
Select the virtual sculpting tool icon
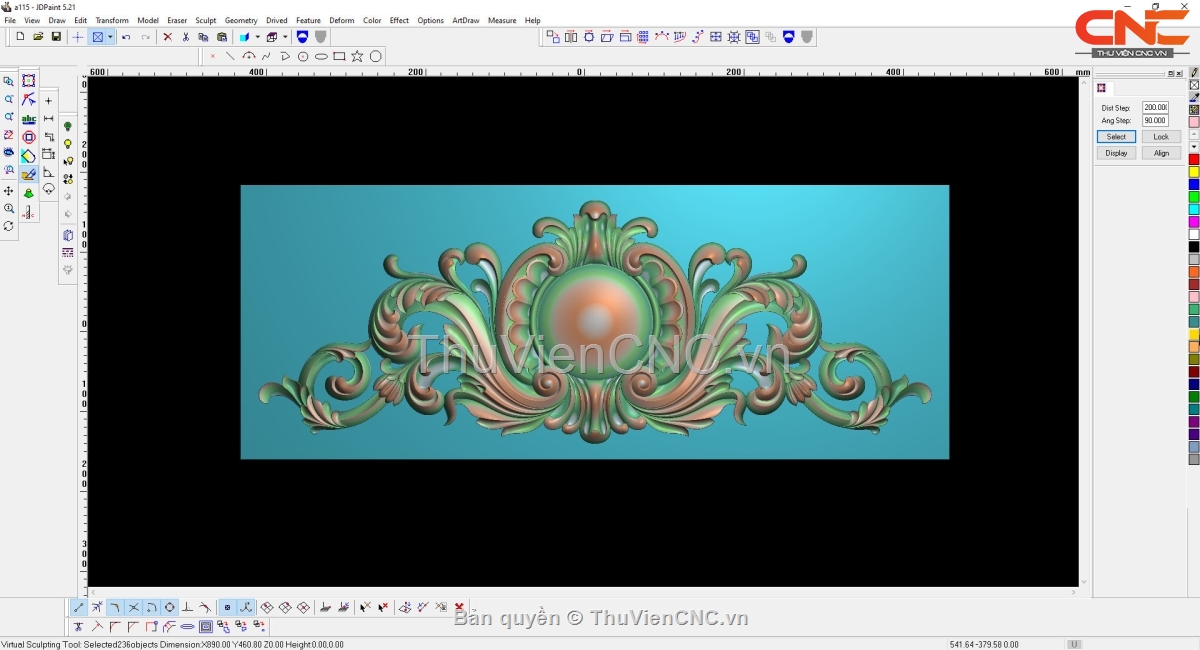pyautogui.click(x=28, y=174)
